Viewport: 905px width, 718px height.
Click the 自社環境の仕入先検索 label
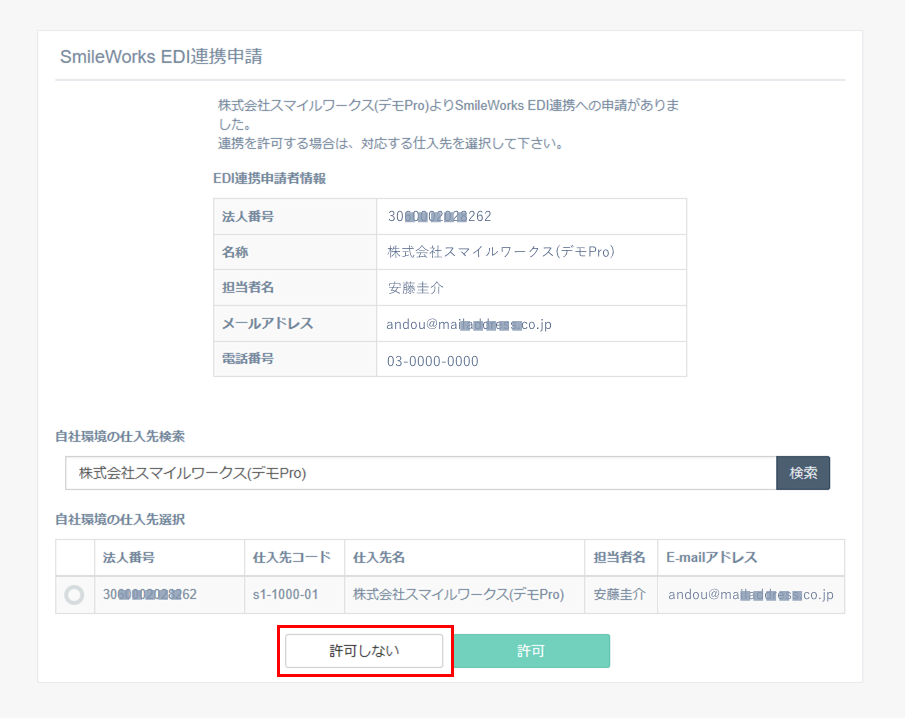120,436
